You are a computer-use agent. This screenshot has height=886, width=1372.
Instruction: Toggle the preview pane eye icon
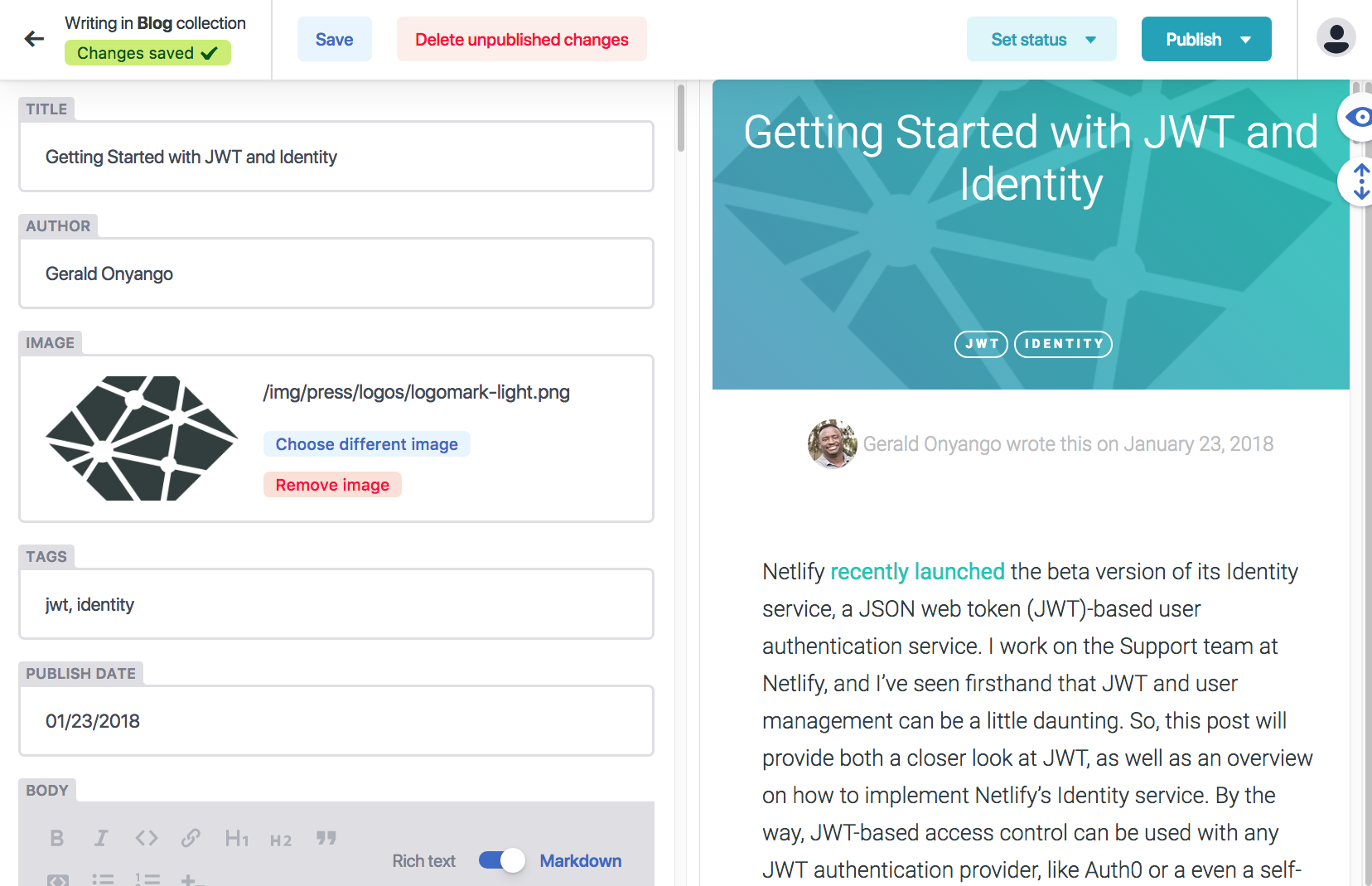point(1356,117)
